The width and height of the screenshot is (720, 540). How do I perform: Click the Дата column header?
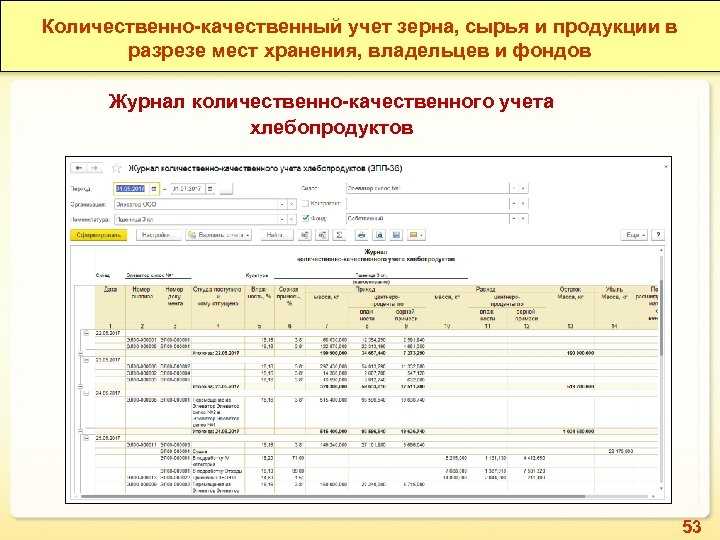pos(110,290)
